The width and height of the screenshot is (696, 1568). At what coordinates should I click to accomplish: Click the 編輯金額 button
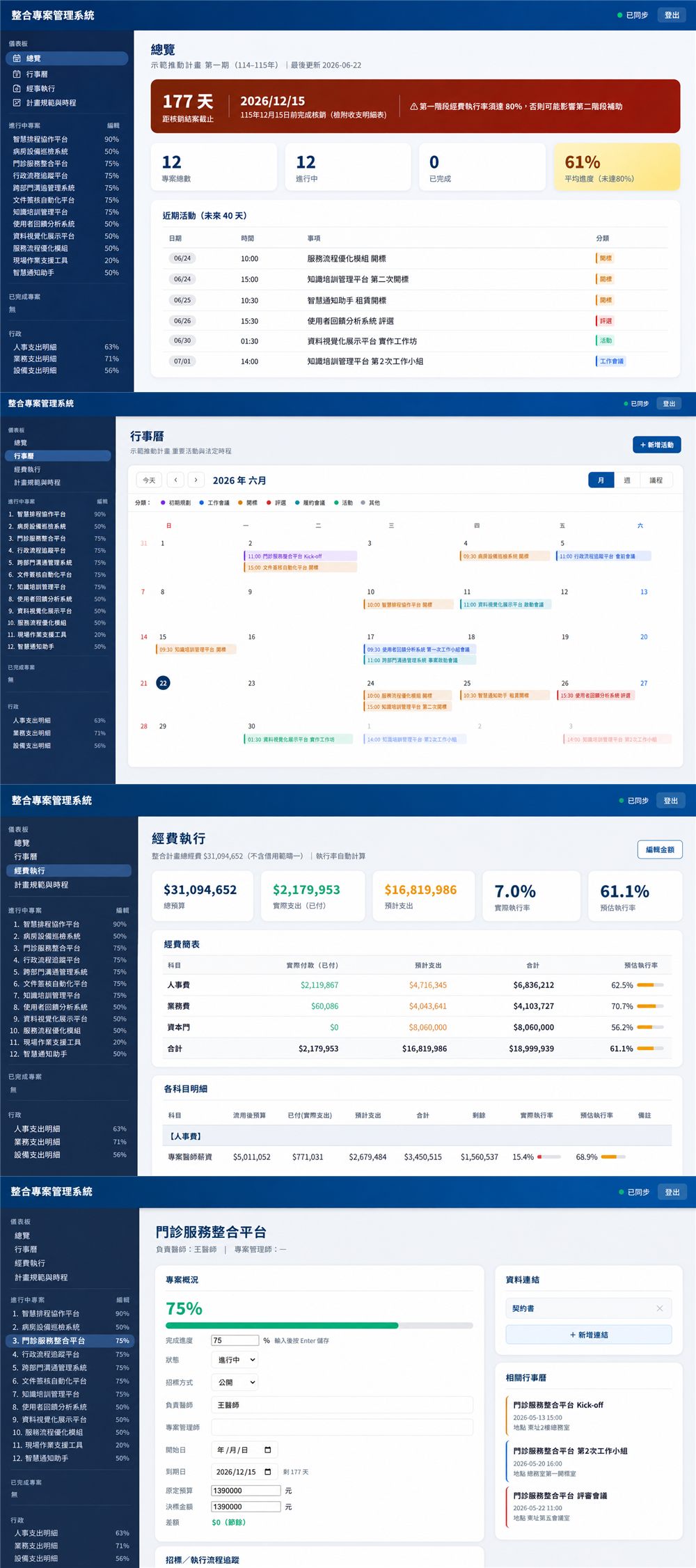[x=660, y=849]
